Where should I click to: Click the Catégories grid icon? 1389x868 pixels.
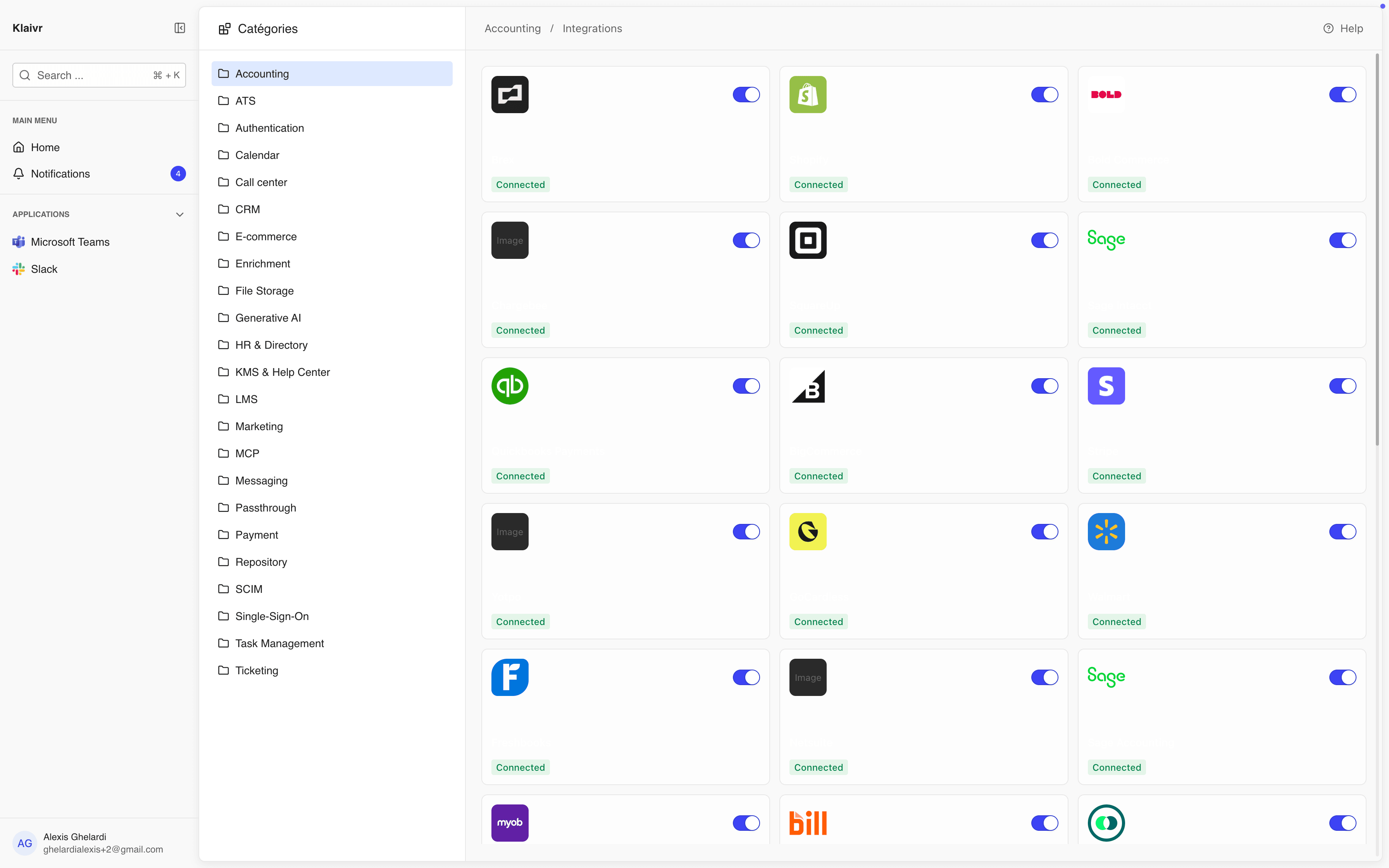pos(224,29)
